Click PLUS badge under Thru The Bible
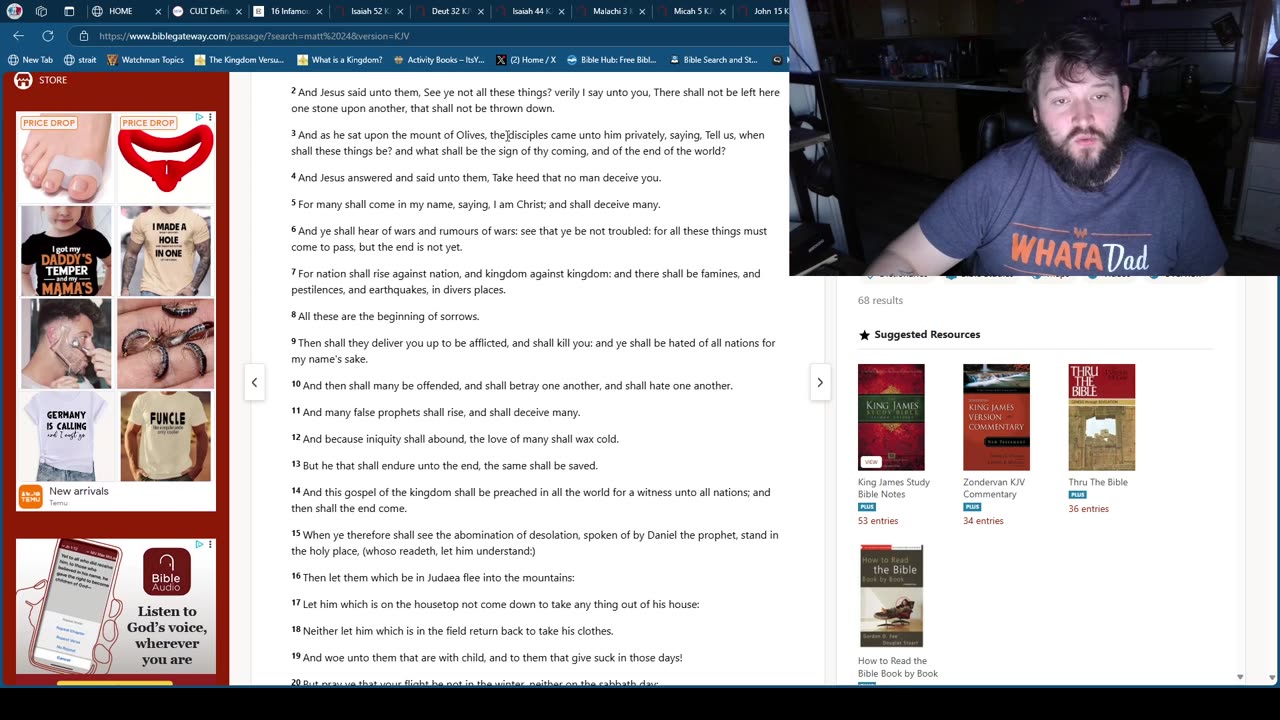Viewport: 1280px width, 720px height. pyautogui.click(x=1077, y=494)
